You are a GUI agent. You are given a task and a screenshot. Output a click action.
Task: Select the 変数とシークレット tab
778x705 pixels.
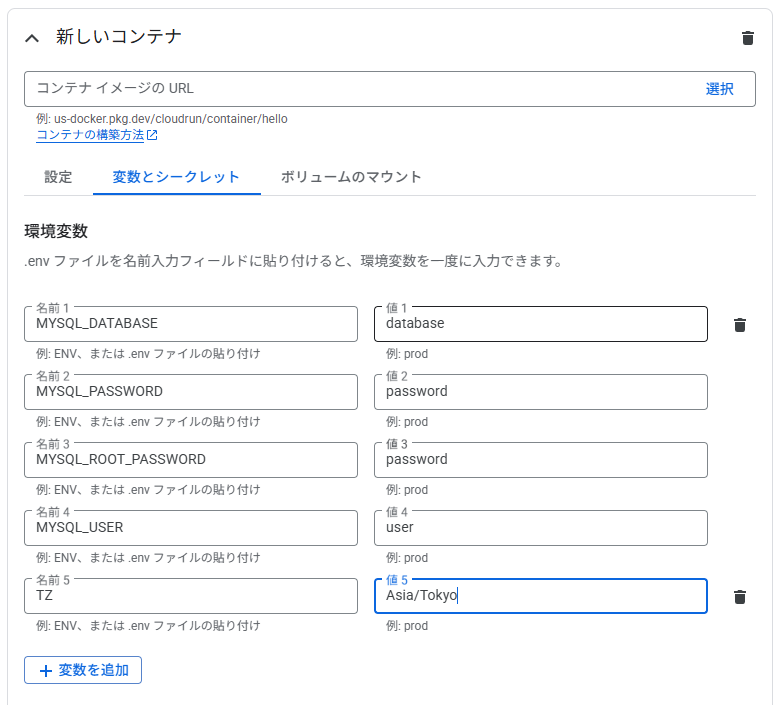[x=177, y=177]
